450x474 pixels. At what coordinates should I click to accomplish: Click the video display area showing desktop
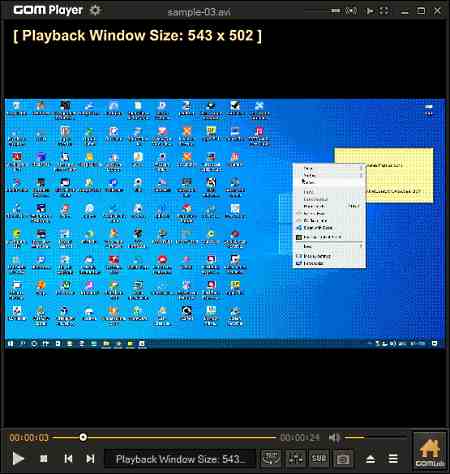(225, 223)
